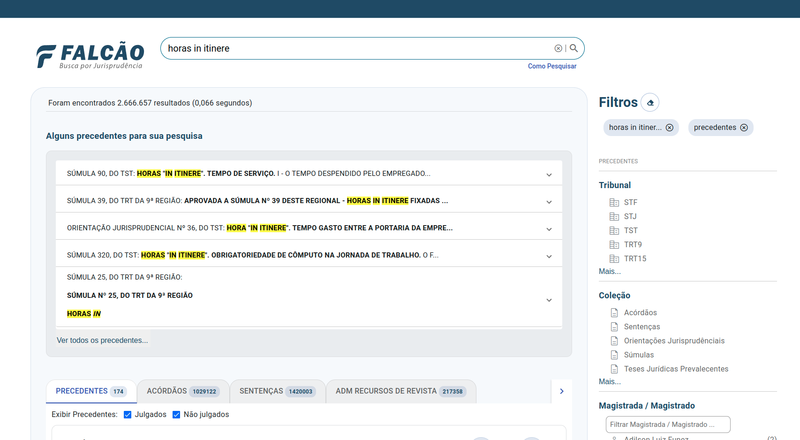Filter collection by Teses Jurídicas Prevalecentes
This screenshot has height=440, width=800.
[x=676, y=369]
